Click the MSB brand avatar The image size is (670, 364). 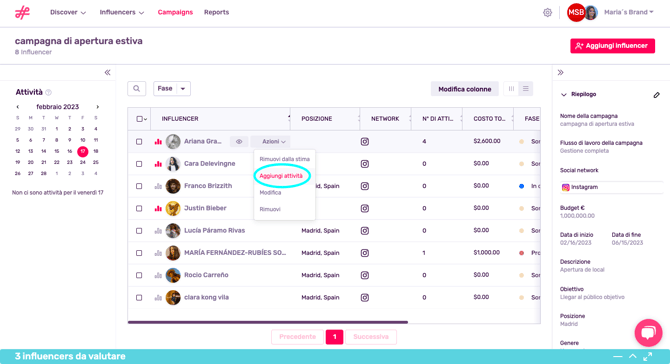576,12
